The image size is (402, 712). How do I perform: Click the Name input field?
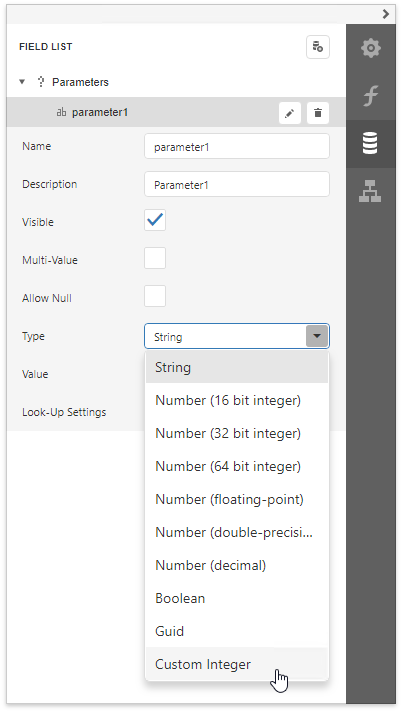[x=237, y=146]
